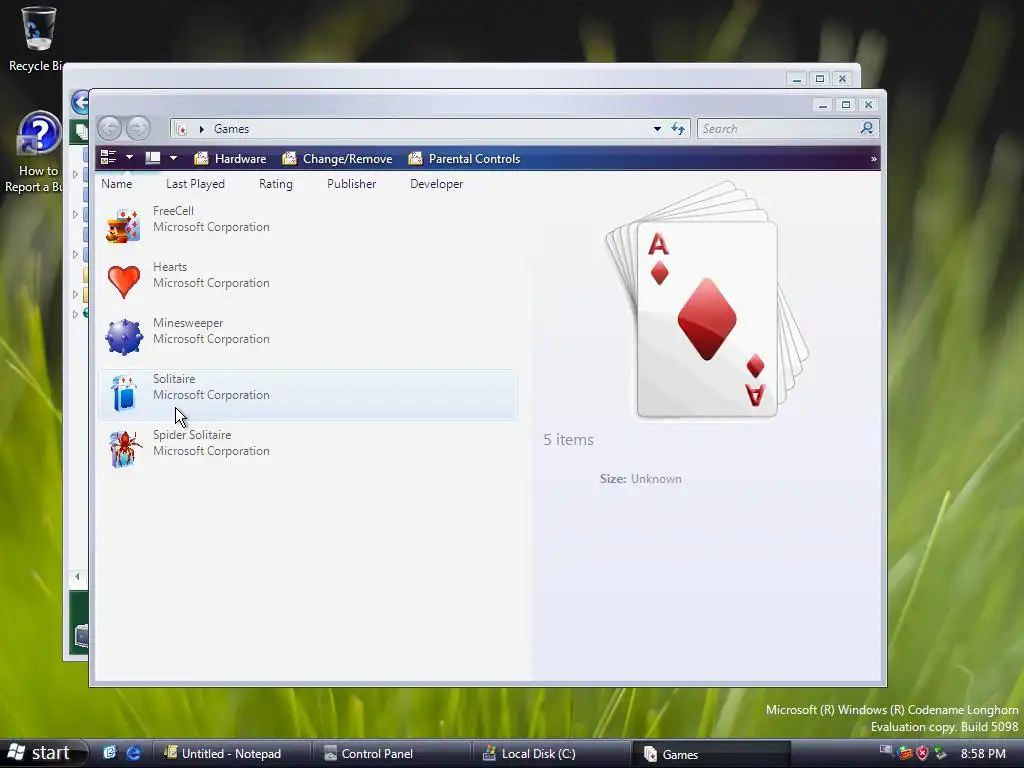This screenshot has height=768, width=1024.
Task: Click the back arrow in the rear window
Action: pyautogui.click(x=80, y=103)
